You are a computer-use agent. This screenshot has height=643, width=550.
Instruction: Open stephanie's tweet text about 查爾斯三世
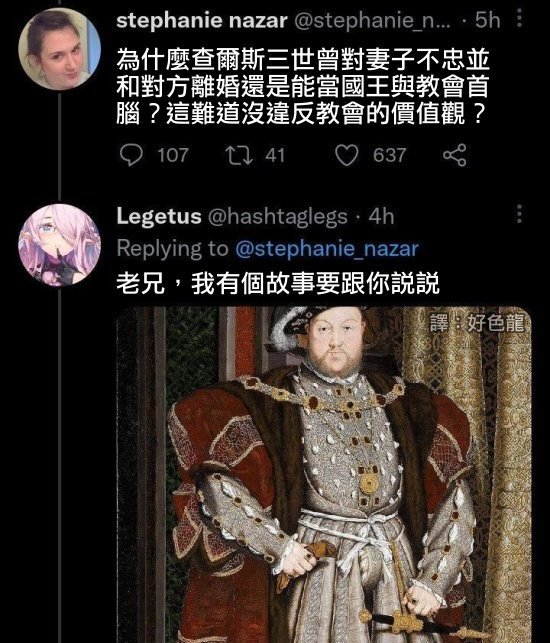[303, 87]
